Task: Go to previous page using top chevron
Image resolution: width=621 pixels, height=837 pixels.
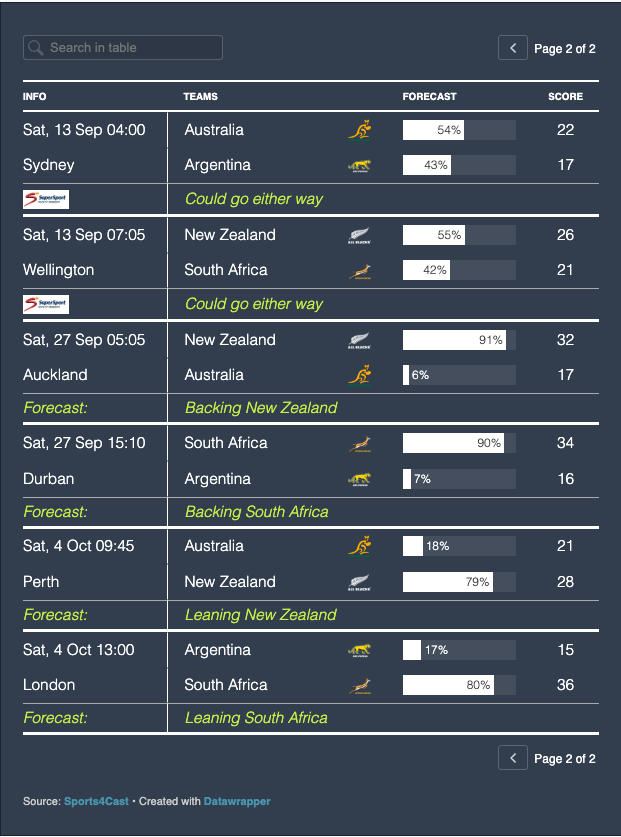Action: point(513,48)
